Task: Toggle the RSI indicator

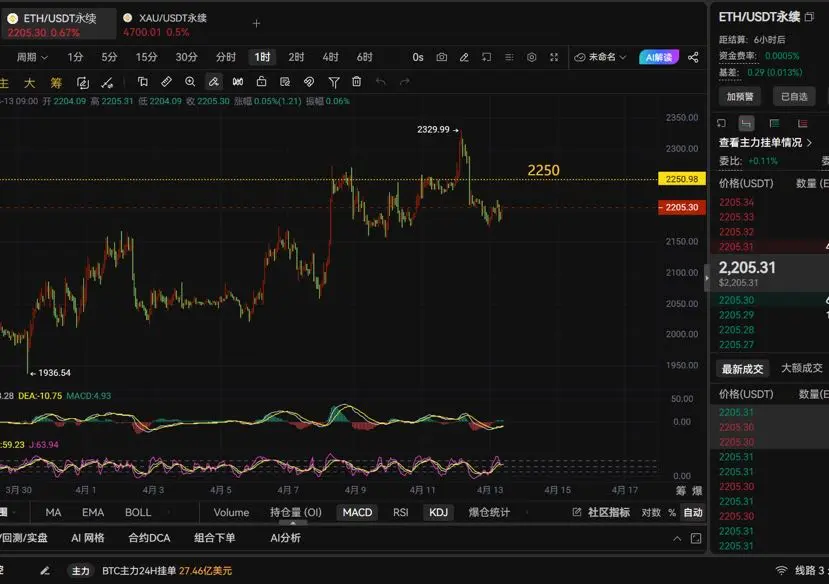Action: pyautogui.click(x=400, y=512)
